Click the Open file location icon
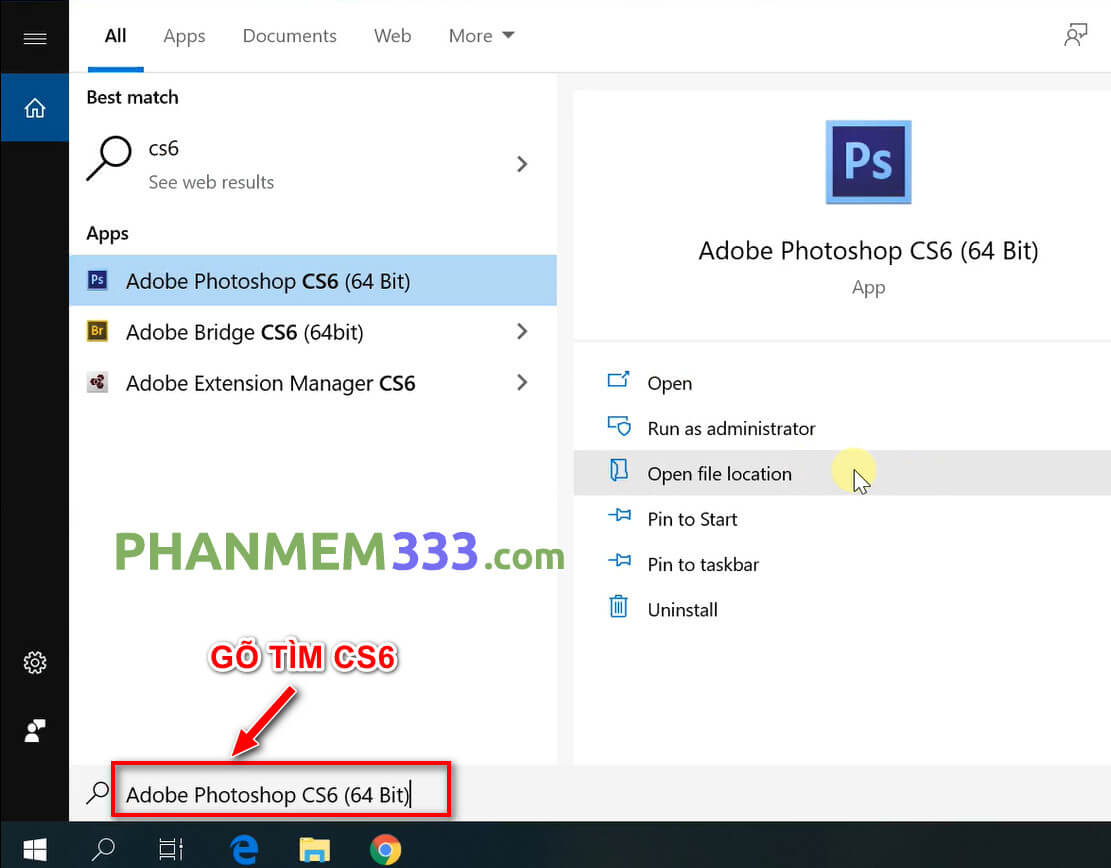Viewport: 1111px width, 868px height. 619,470
